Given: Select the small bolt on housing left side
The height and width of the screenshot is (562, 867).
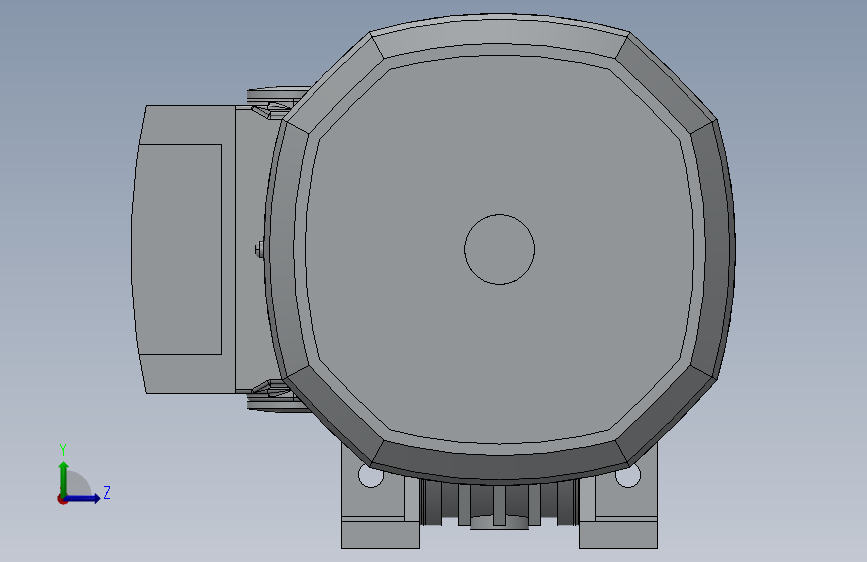Looking at the screenshot, I should (259, 249).
